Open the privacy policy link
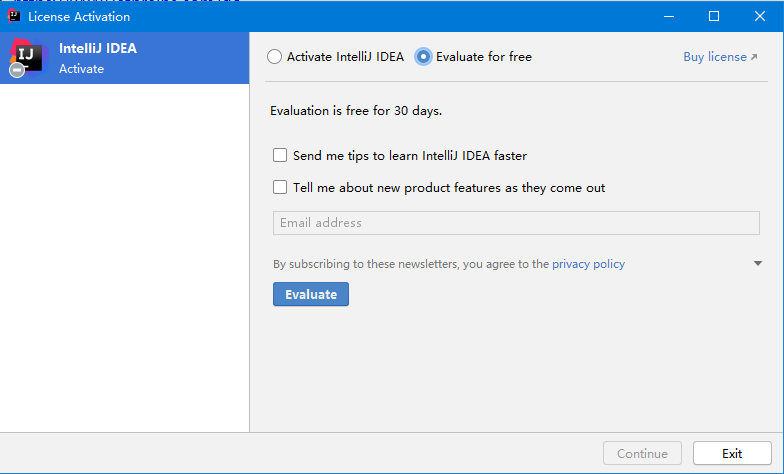Image resolution: width=784 pixels, height=474 pixels. click(588, 264)
